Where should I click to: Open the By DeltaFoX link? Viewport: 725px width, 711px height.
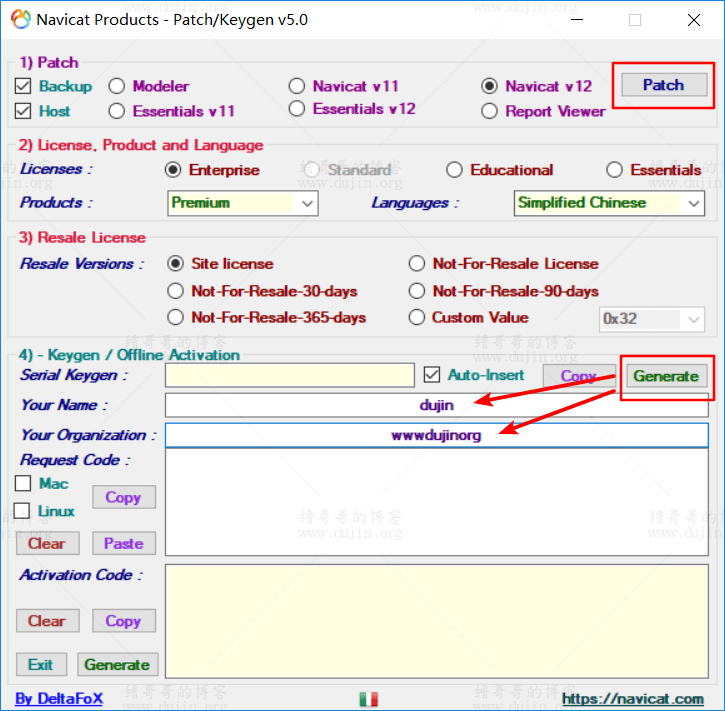(x=59, y=698)
